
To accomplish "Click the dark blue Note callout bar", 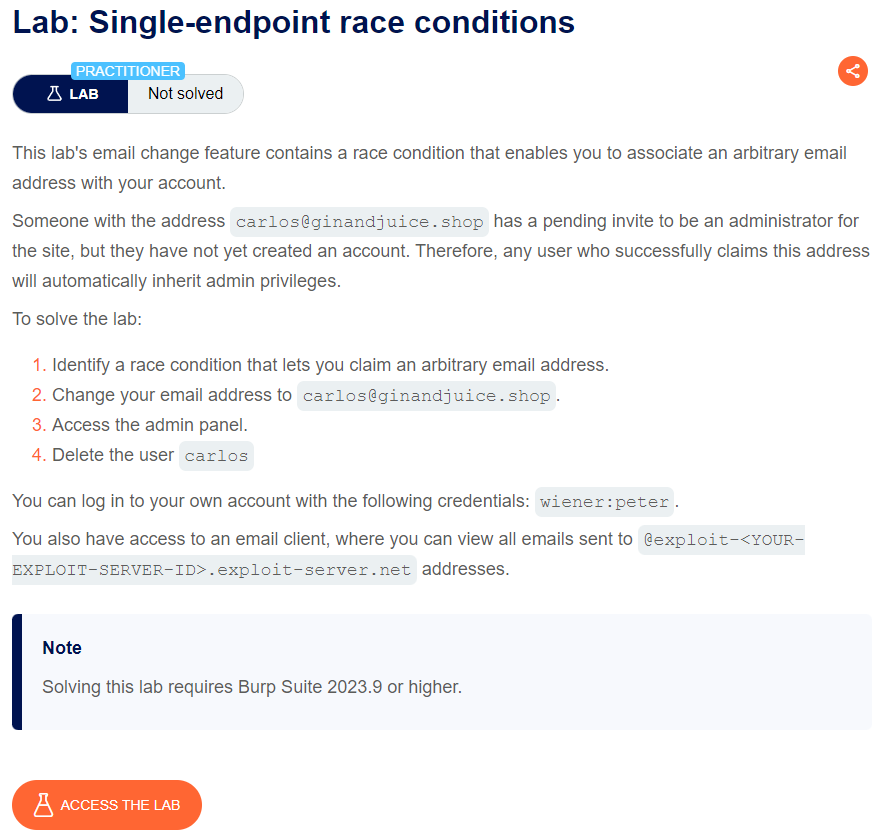I will (17, 671).
